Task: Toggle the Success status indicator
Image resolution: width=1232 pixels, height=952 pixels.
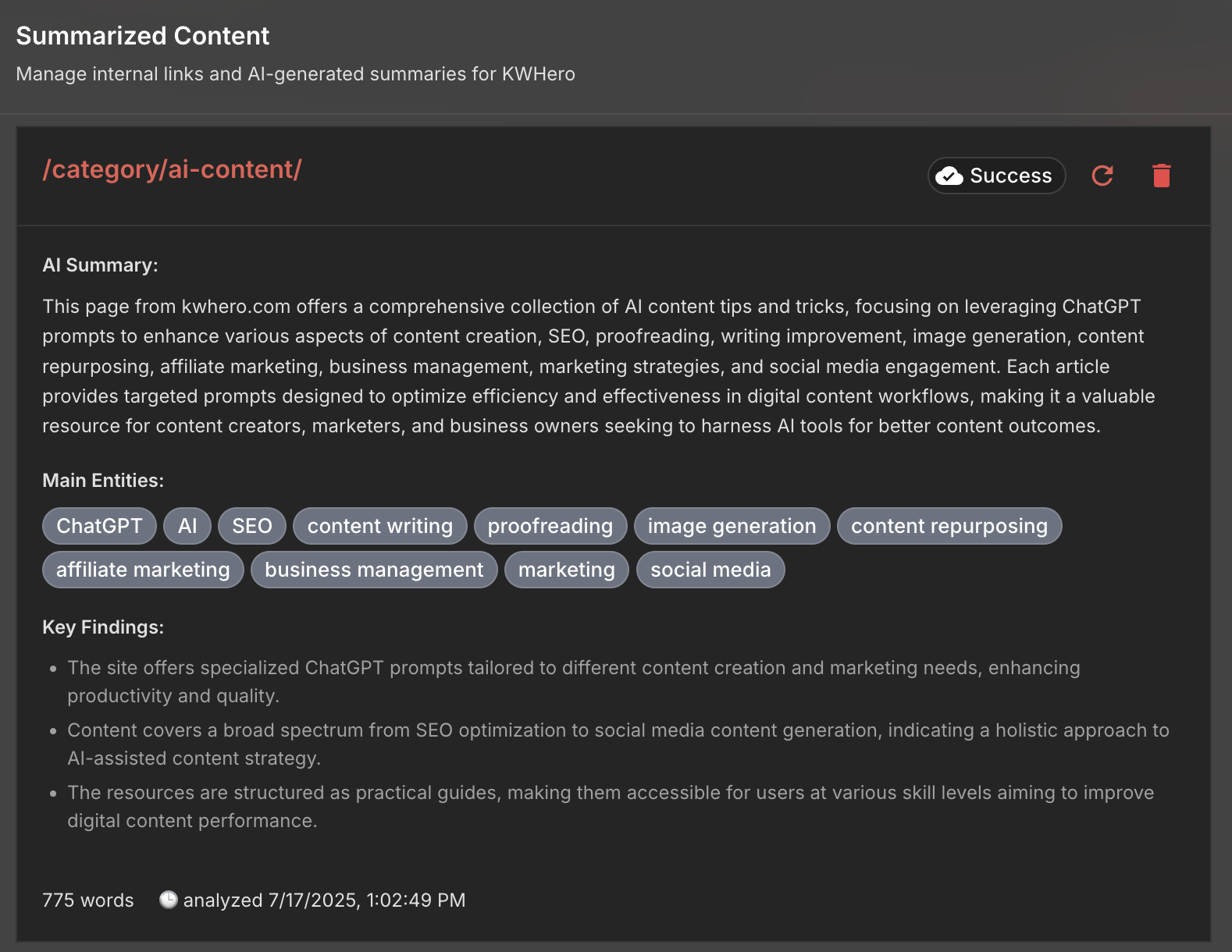Action: pyautogui.click(x=995, y=176)
